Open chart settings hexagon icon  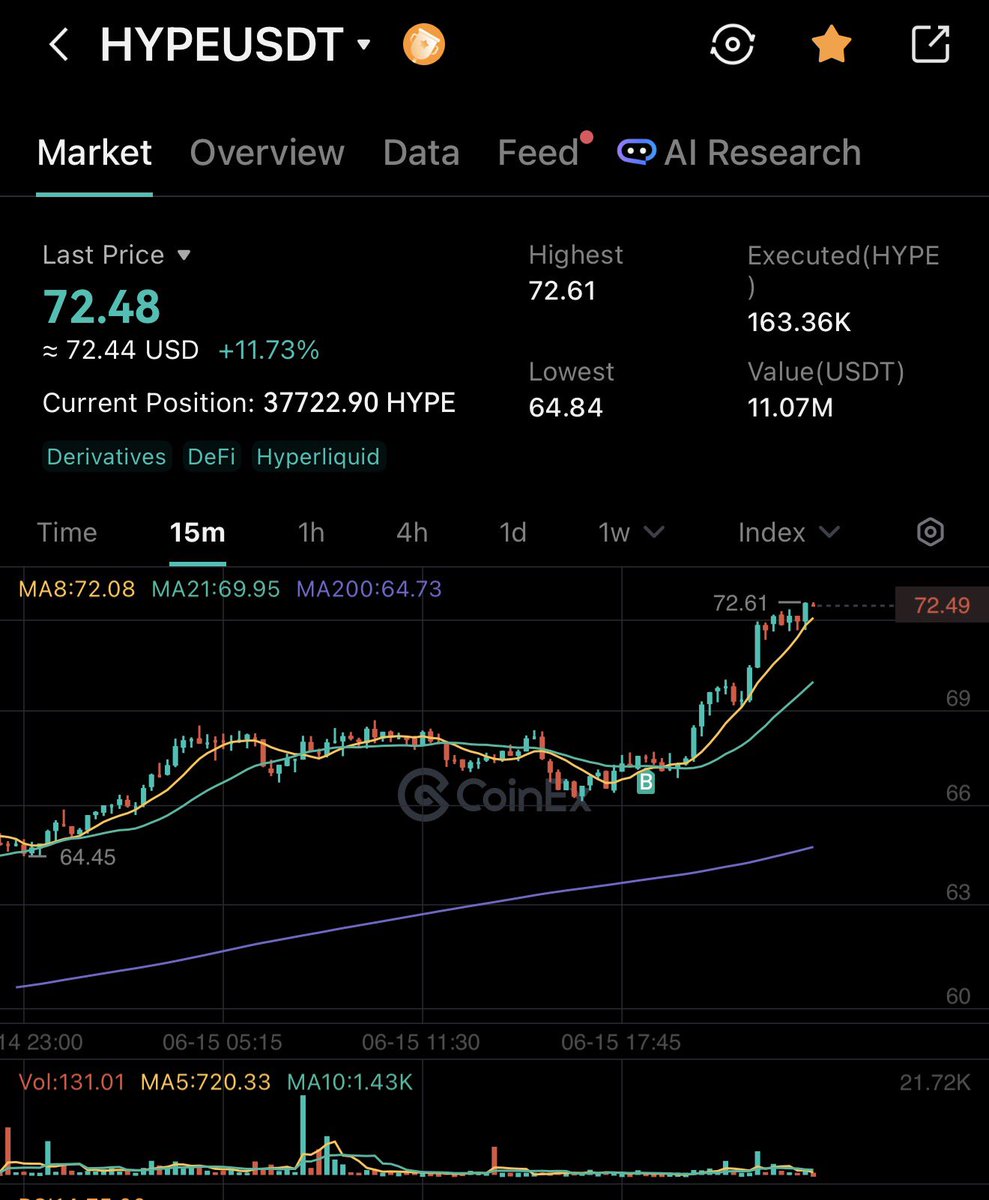pyautogui.click(x=931, y=532)
